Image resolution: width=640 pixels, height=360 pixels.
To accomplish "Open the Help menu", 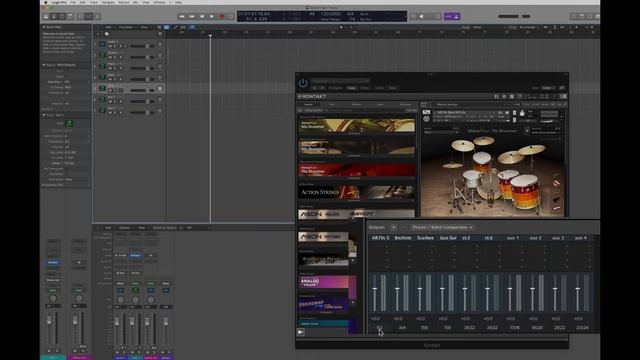I will 178,2.
